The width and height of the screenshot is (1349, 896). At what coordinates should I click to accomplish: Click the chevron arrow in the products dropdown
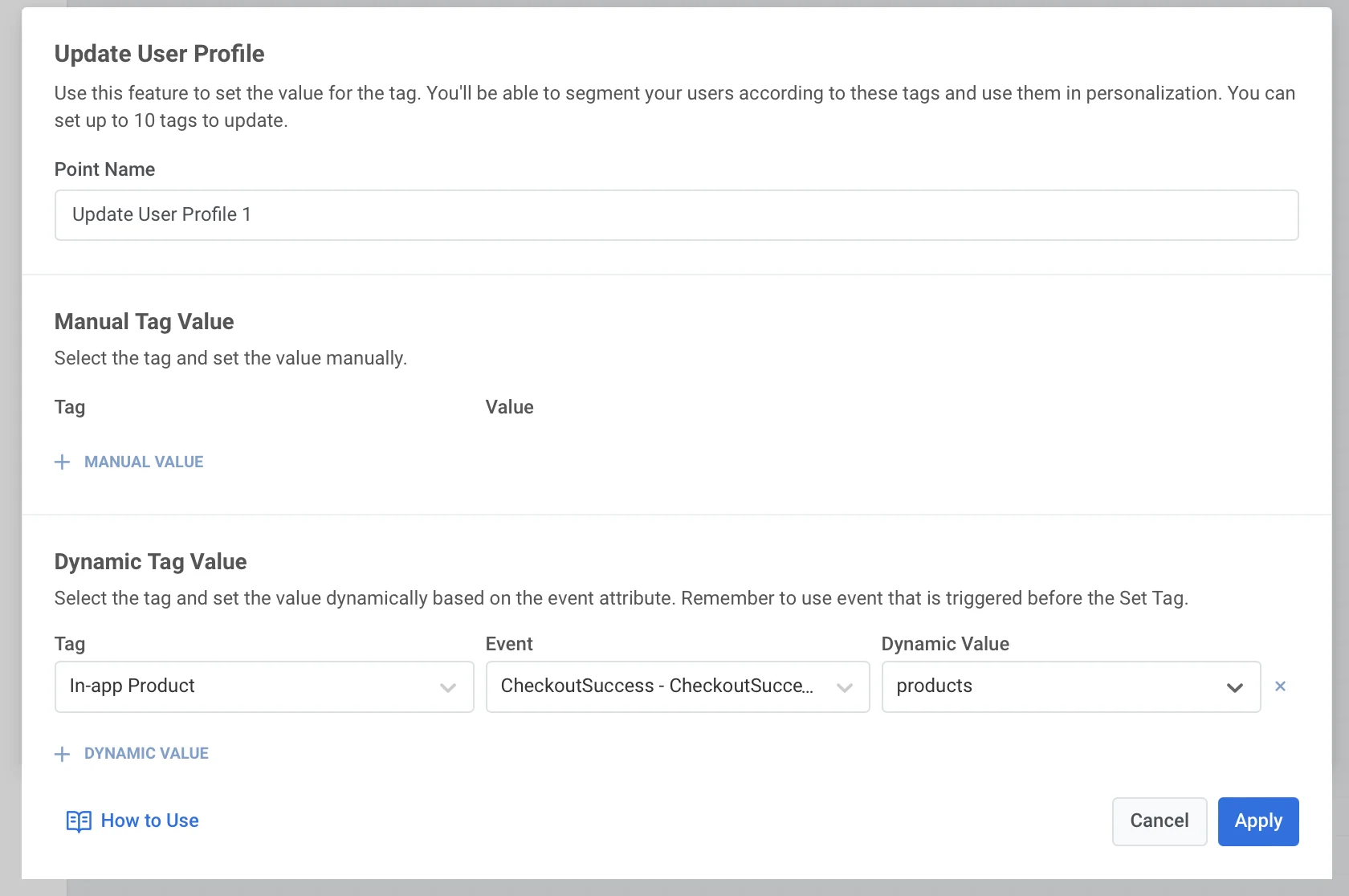(x=1234, y=687)
